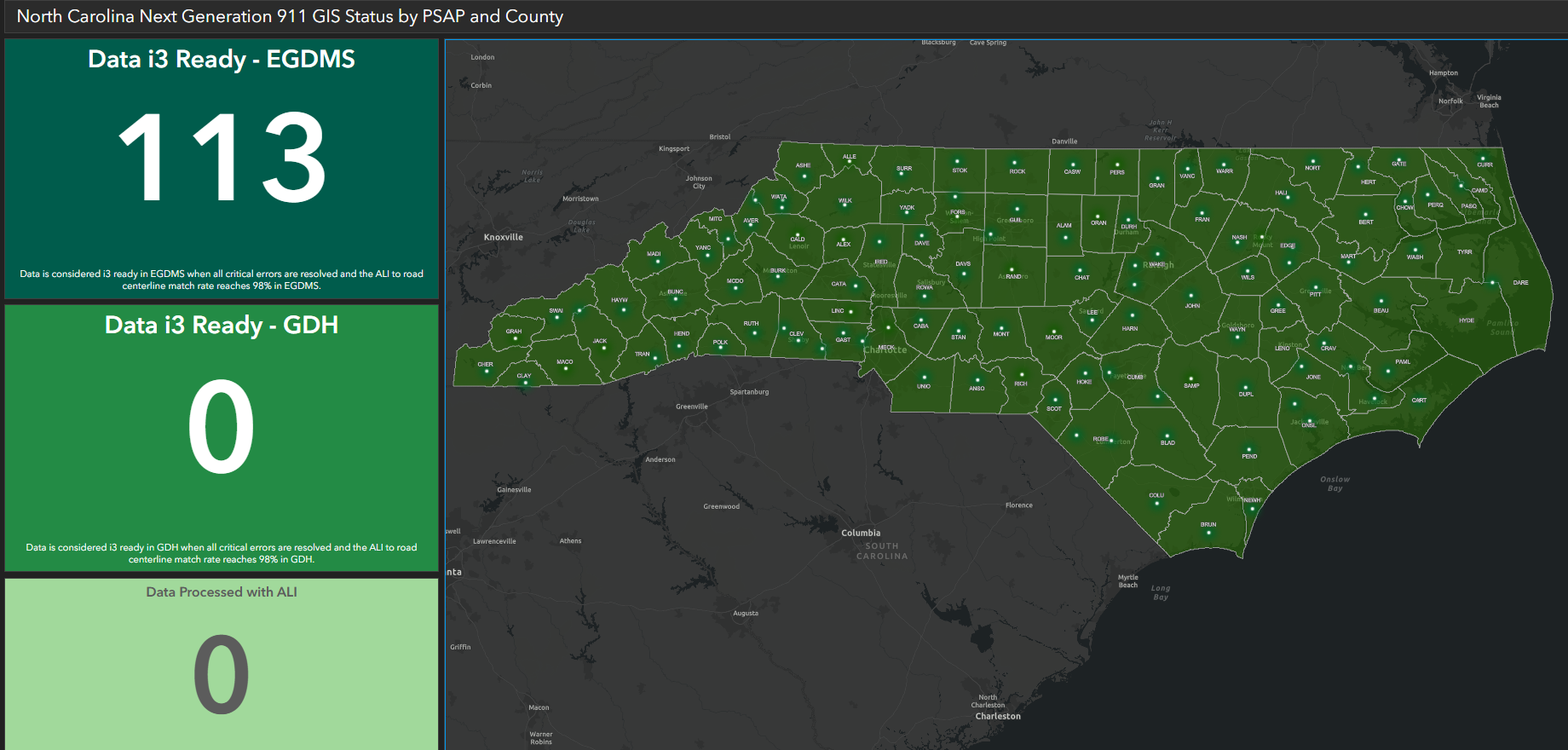1568x750 pixels.
Task: Click the EGDMS 98% match rate description text
Action: (222, 280)
